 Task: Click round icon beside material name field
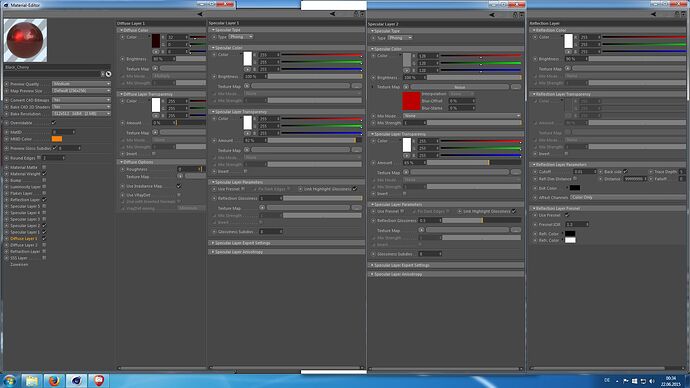coord(108,74)
